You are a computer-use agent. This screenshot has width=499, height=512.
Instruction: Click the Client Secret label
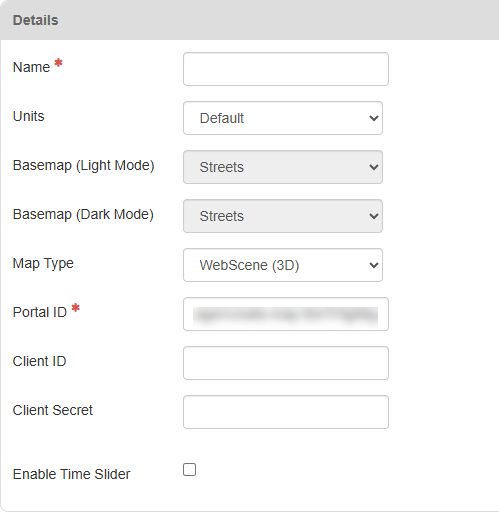pyautogui.click(x=52, y=410)
